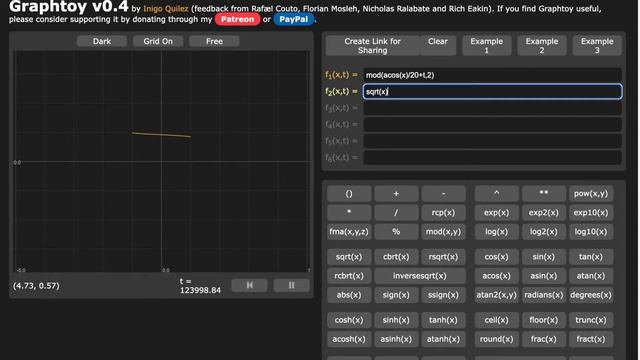This screenshot has height=360, width=640.
Task: Insert ssign(x) function
Action: (x=443, y=295)
